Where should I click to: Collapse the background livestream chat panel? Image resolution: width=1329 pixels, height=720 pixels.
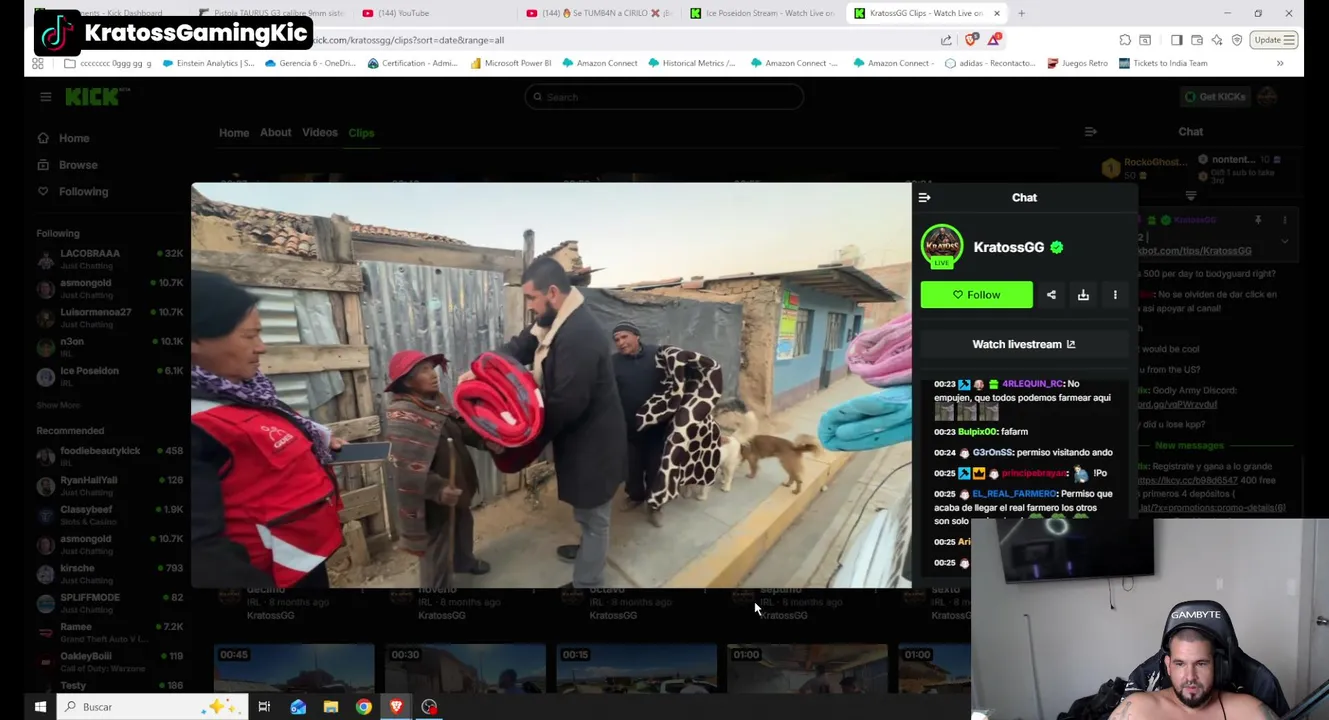coord(1091,132)
